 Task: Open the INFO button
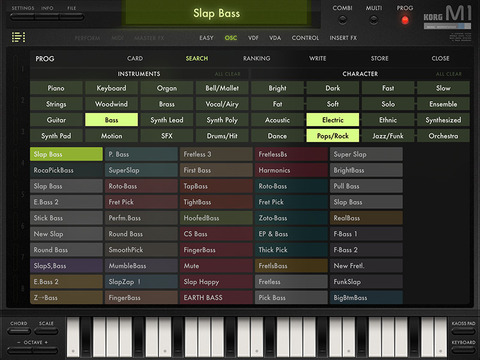47,17
